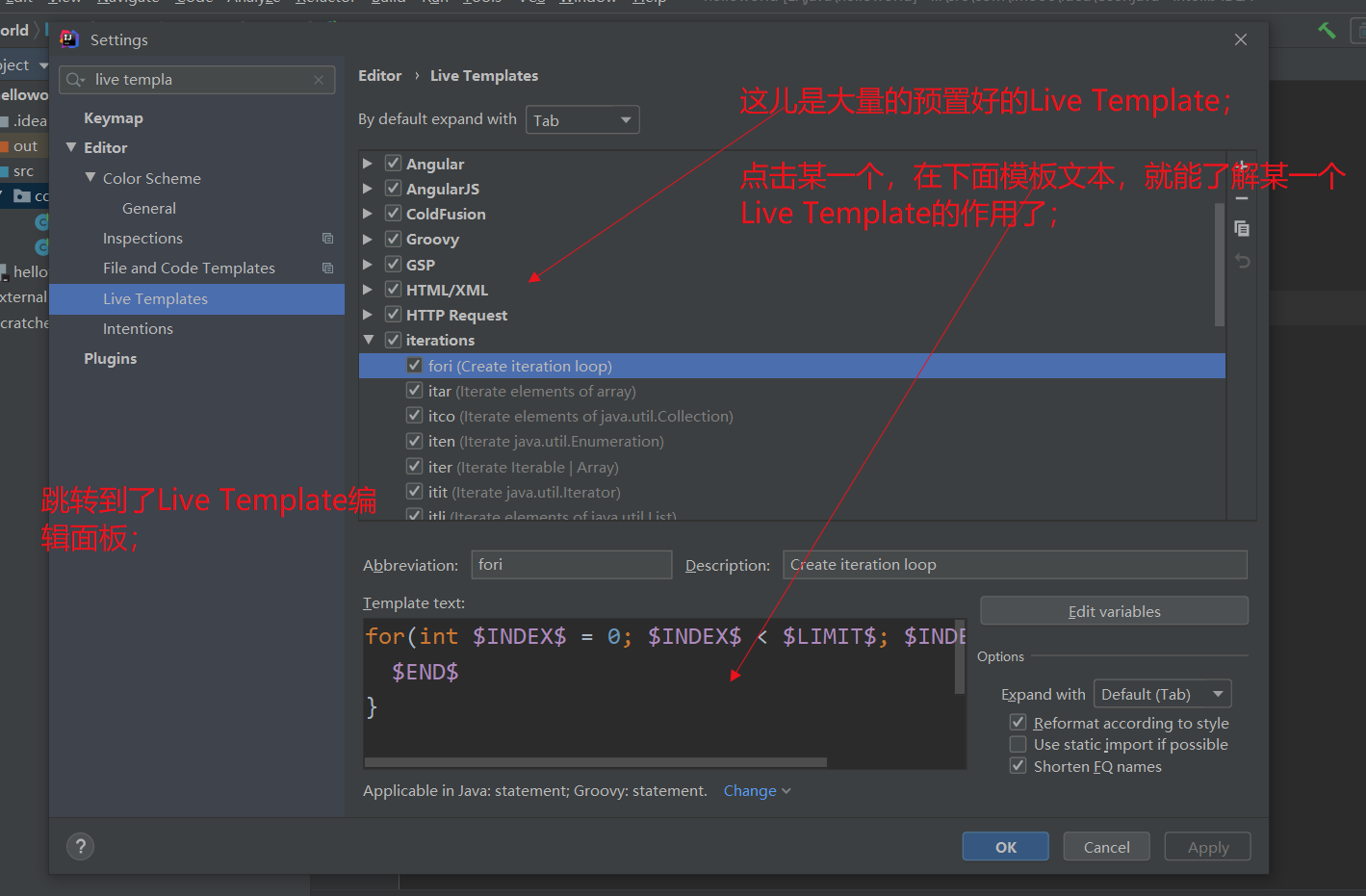1366x896 pixels.
Task: Duplicate the fori template via the copy icon
Action: click(1242, 229)
